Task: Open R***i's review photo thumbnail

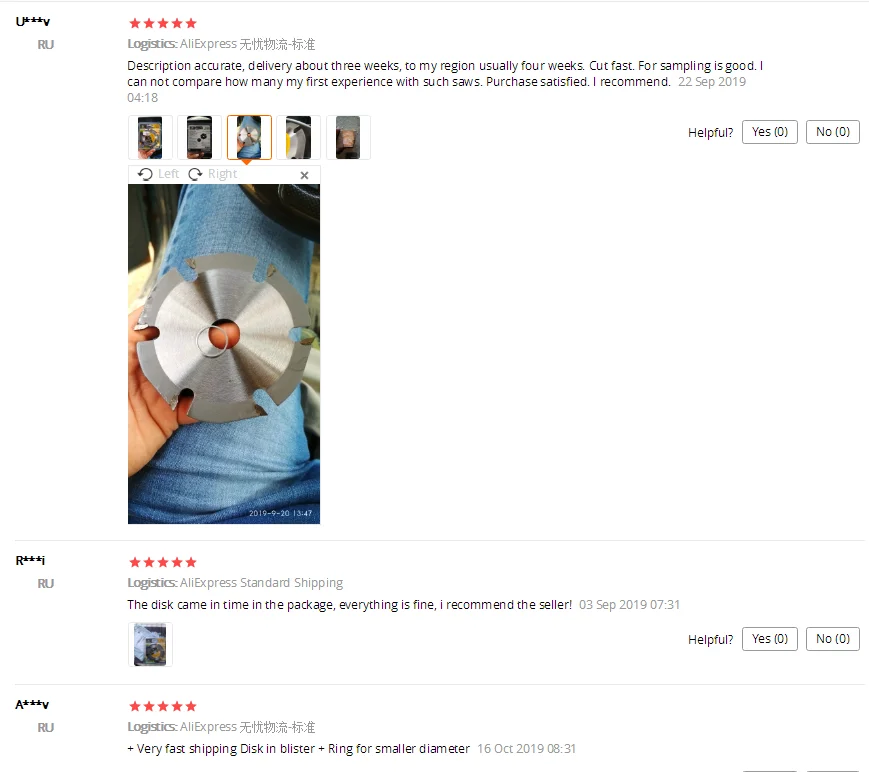Action: (x=150, y=644)
